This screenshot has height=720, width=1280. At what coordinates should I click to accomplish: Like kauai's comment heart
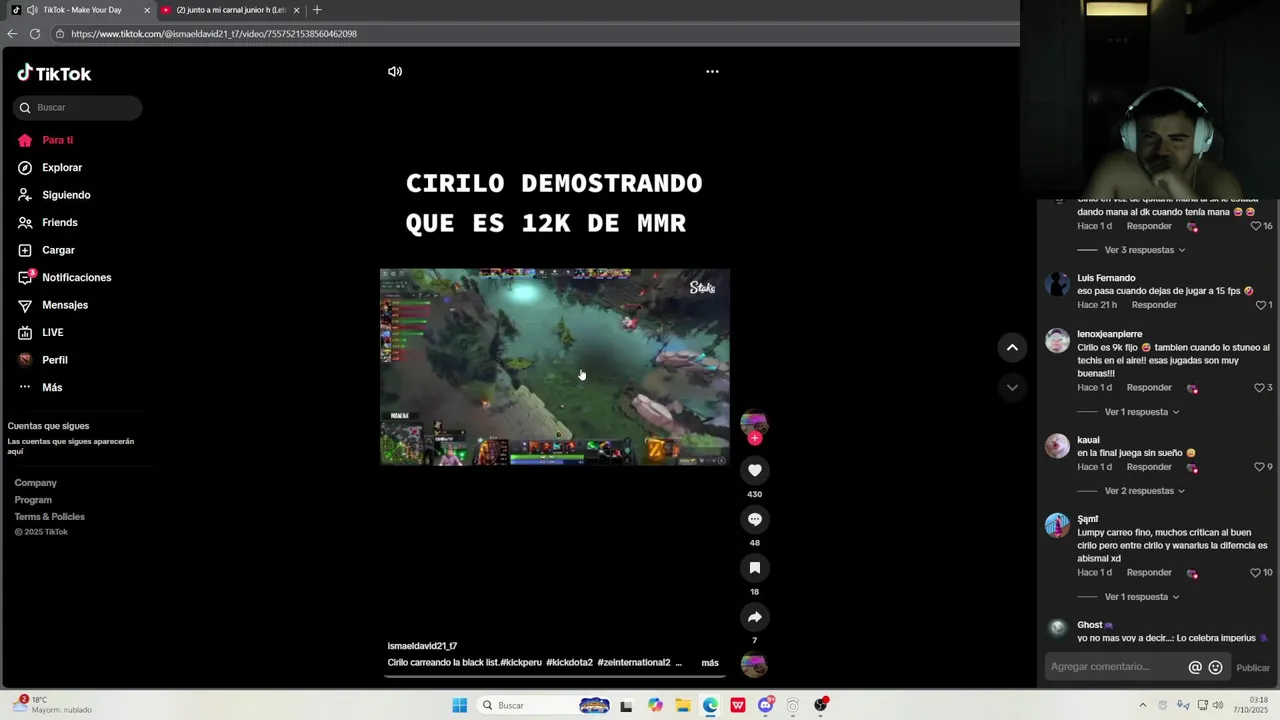point(1259,467)
